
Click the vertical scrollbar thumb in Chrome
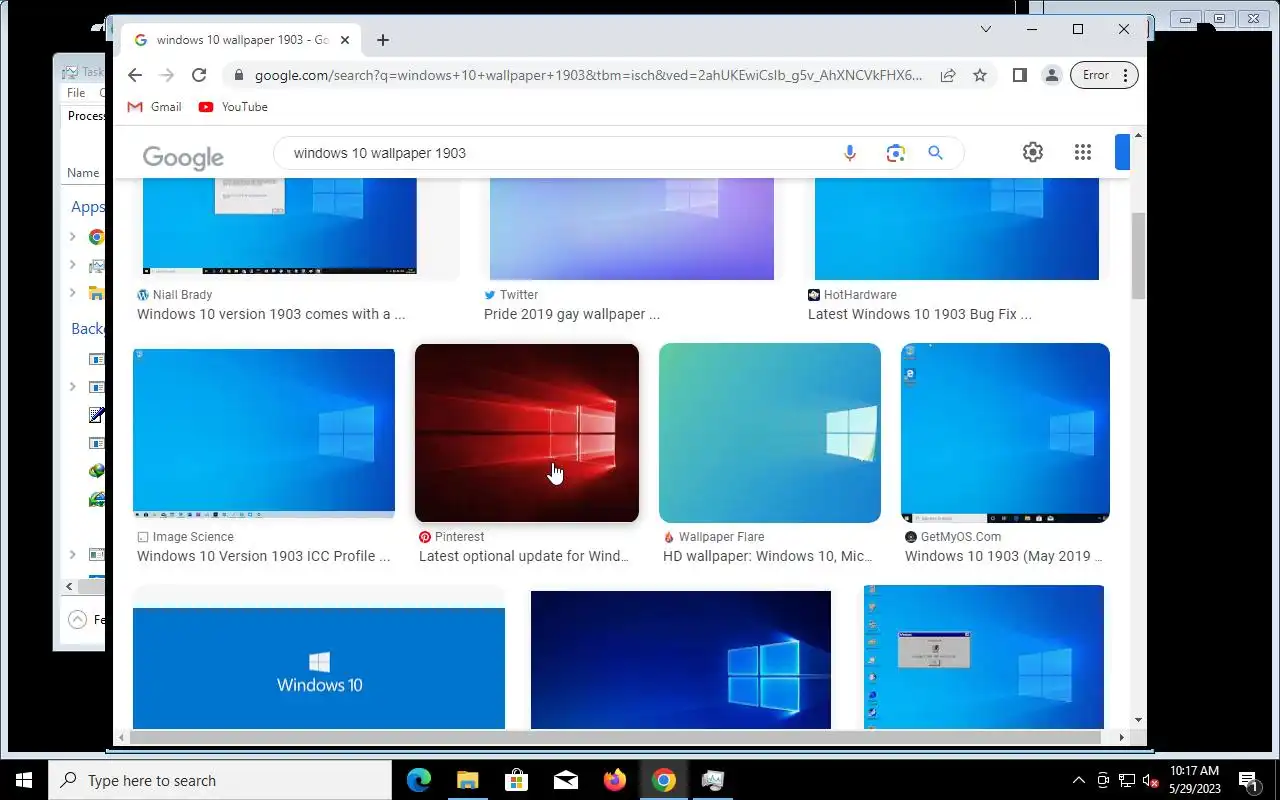(x=1138, y=255)
